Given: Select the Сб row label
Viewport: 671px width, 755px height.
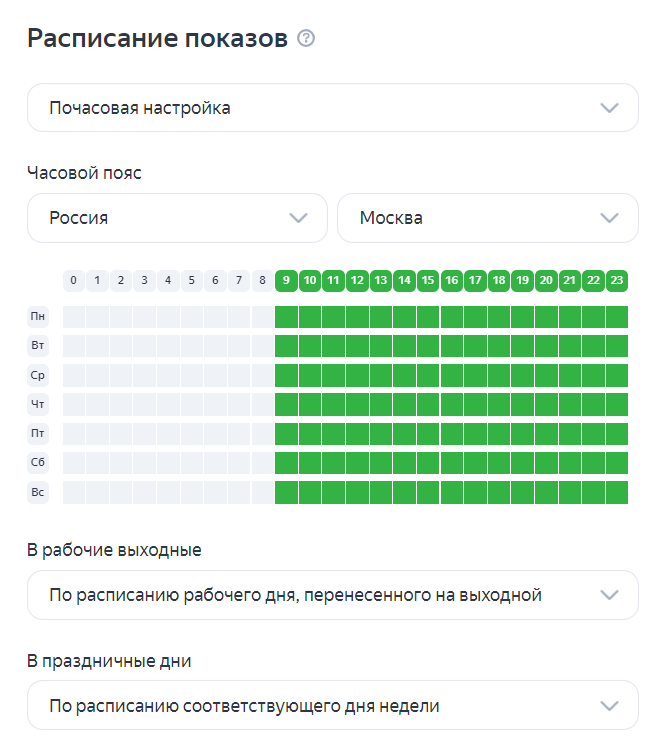Looking at the screenshot, I should pyautogui.click(x=38, y=463).
